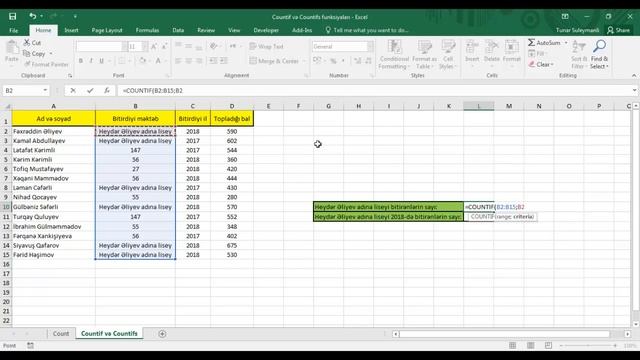Click the Ribbon Display Options icon
The image size is (640, 360).
[565, 17]
